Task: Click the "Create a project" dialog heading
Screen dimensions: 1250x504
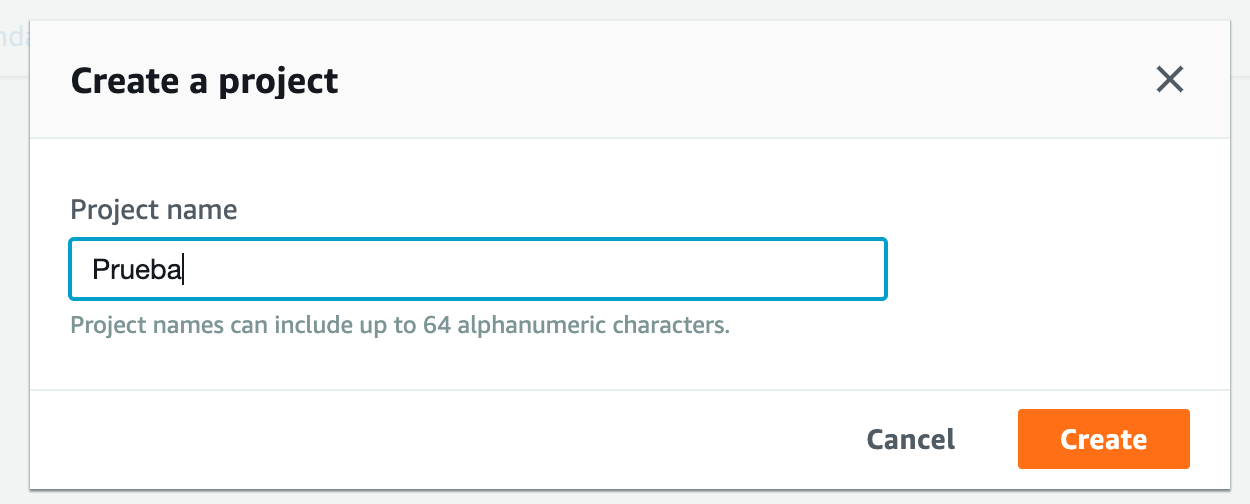Action: (204, 80)
